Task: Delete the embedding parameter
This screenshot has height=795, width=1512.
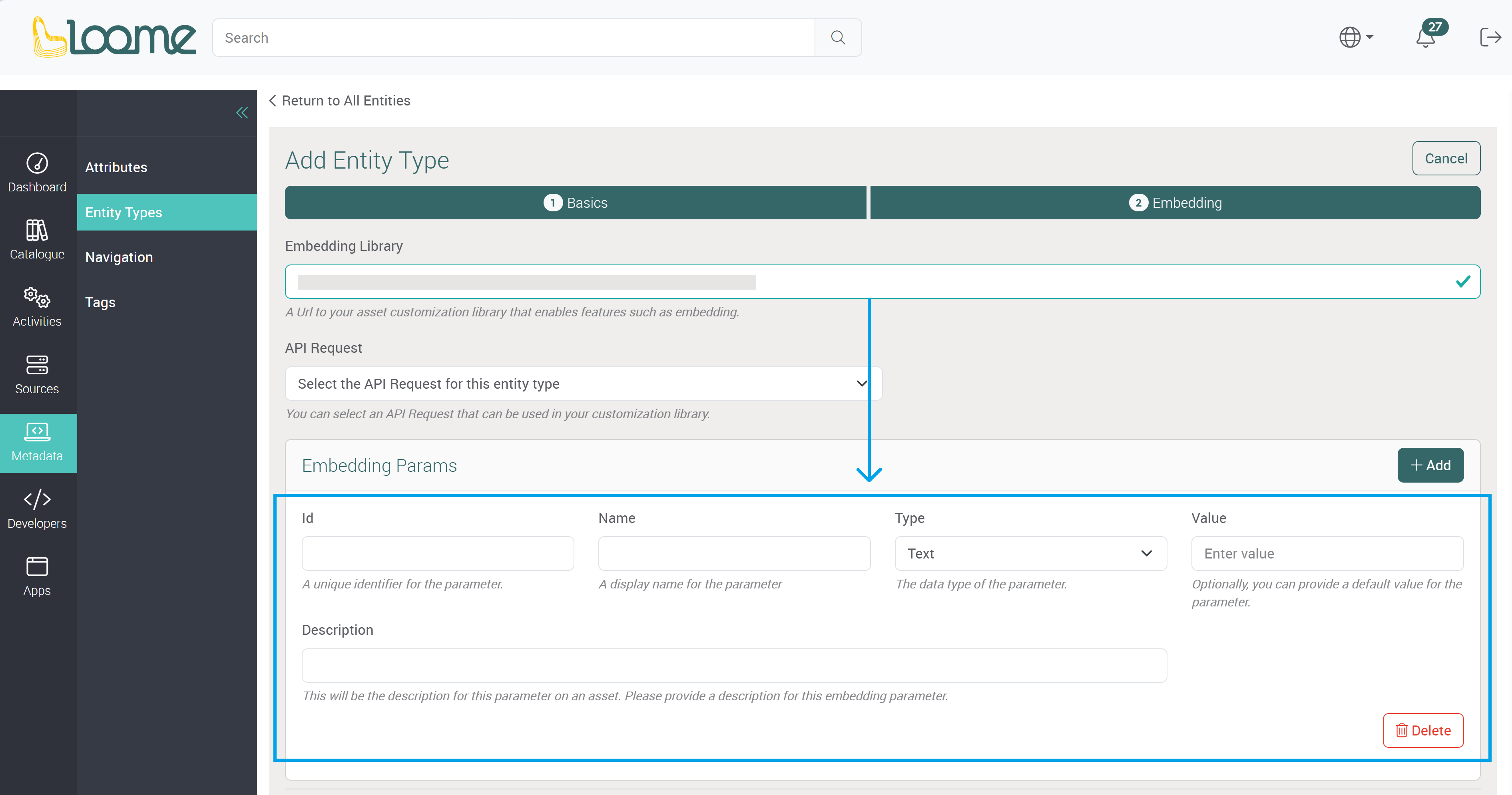Action: (1423, 730)
